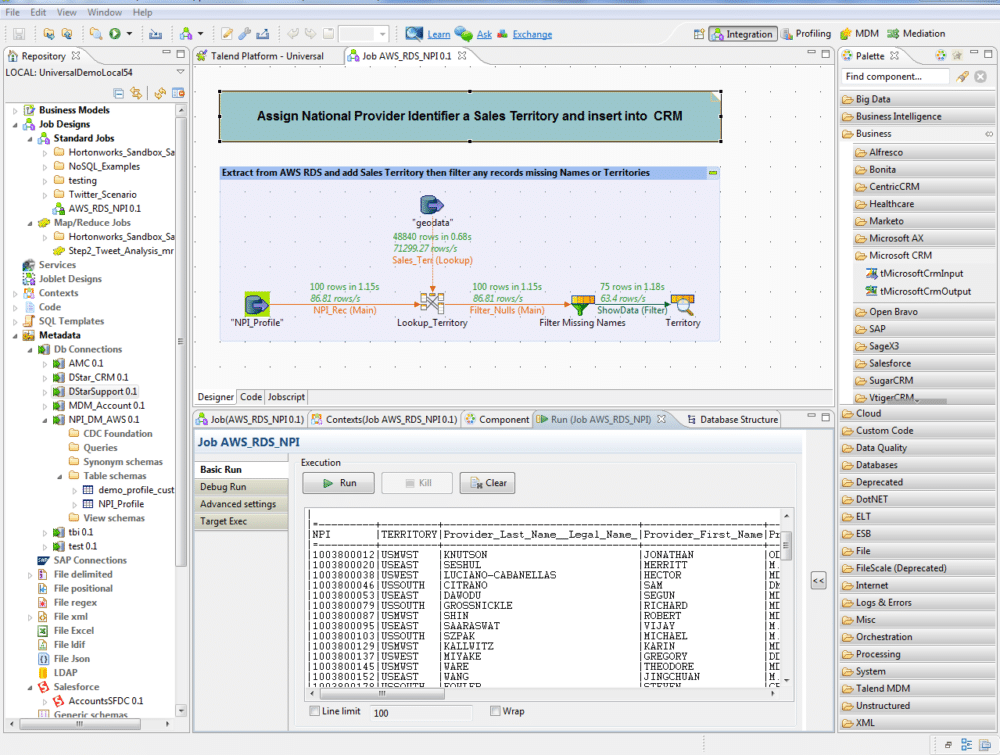This screenshot has height=755, width=1000.
Task: Click the save icon in toolbar
Action: (x=18, y=34)
